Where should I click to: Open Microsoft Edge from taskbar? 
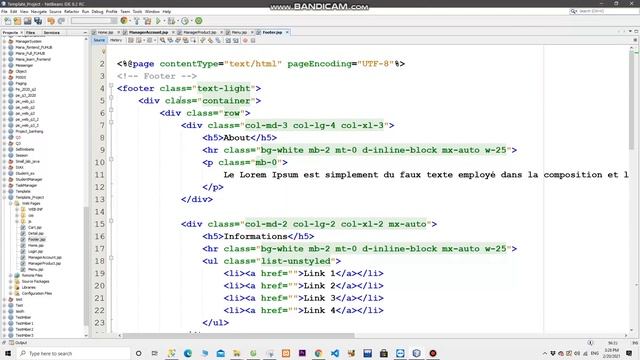click(x=188, y=353)
